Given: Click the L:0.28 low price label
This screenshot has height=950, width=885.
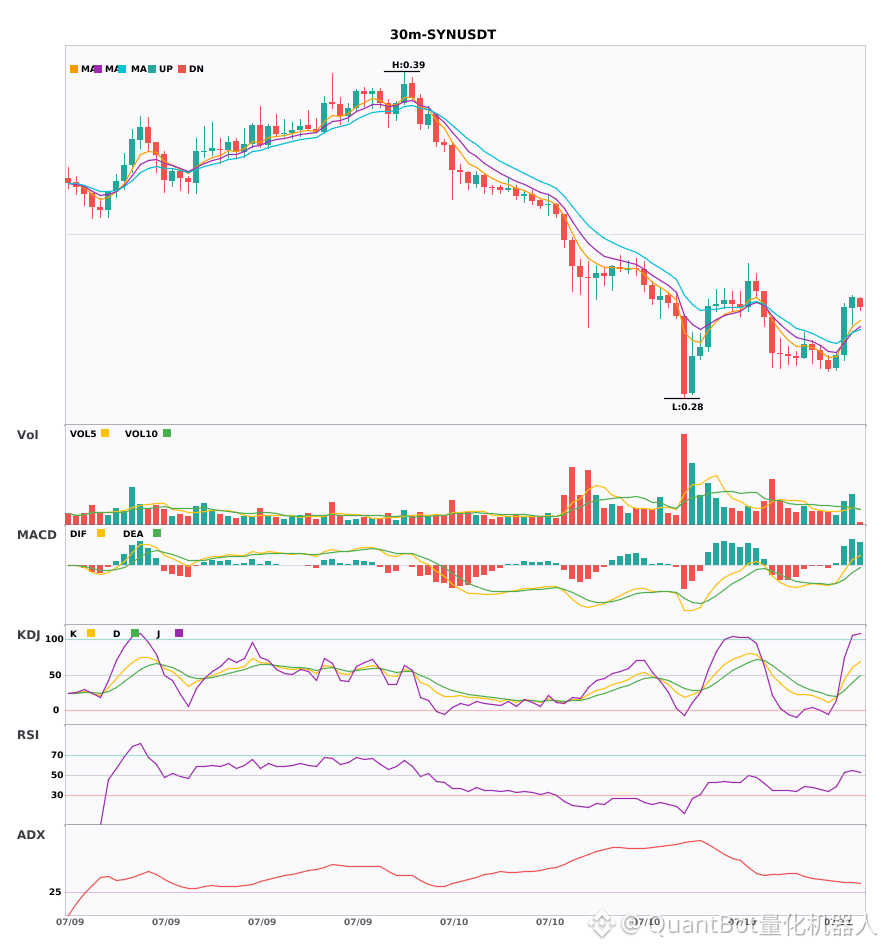Looking at the screenshot, I should 688,407.
